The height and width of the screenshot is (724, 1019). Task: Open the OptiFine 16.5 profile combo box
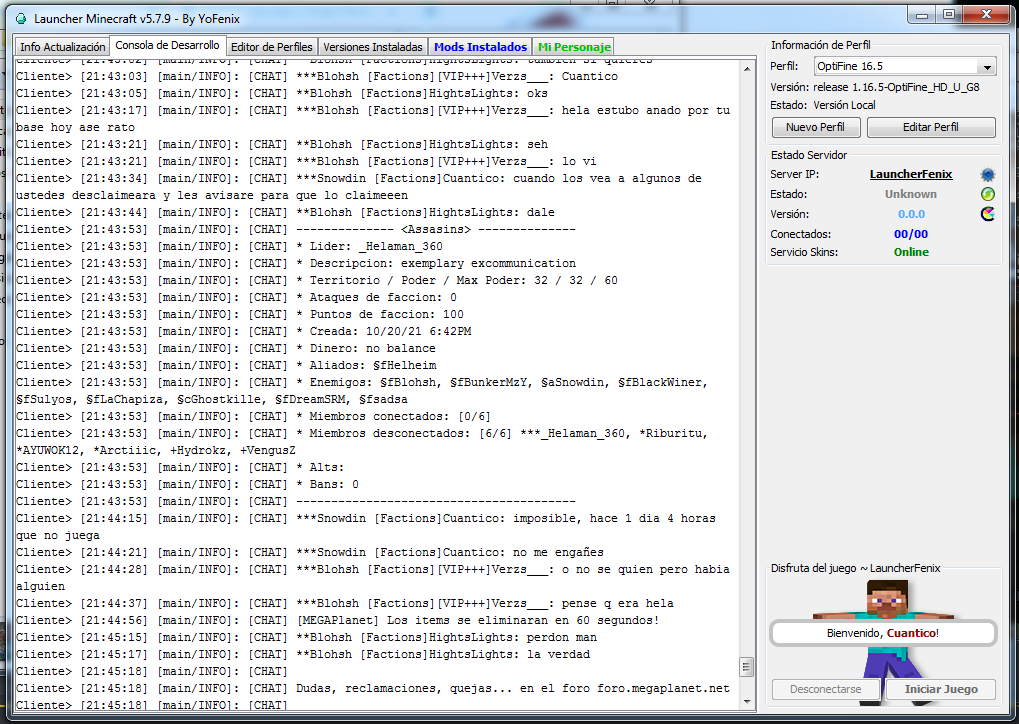coord(895,67)
